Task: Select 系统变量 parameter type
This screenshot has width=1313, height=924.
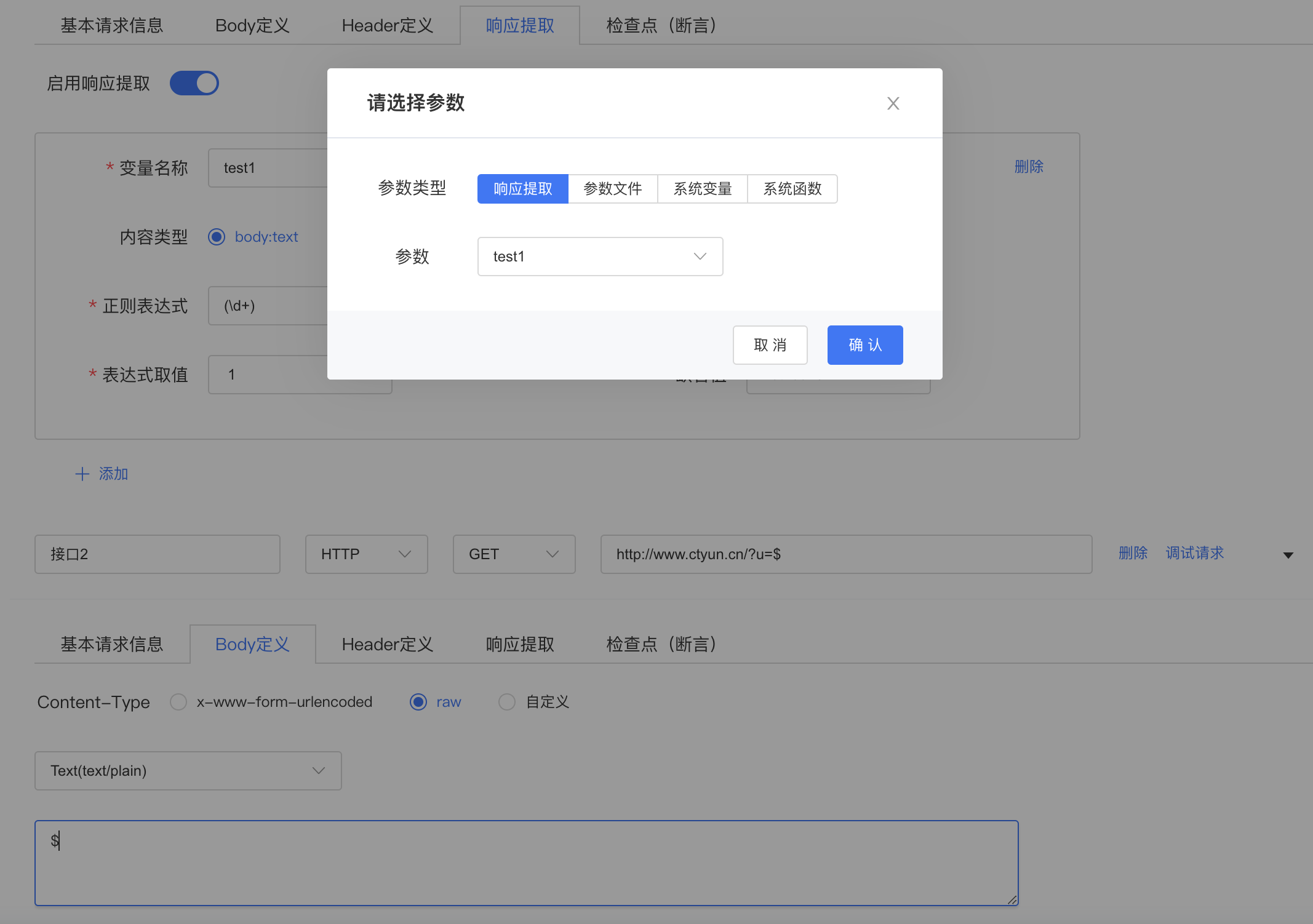Action: tap(702, 189)
